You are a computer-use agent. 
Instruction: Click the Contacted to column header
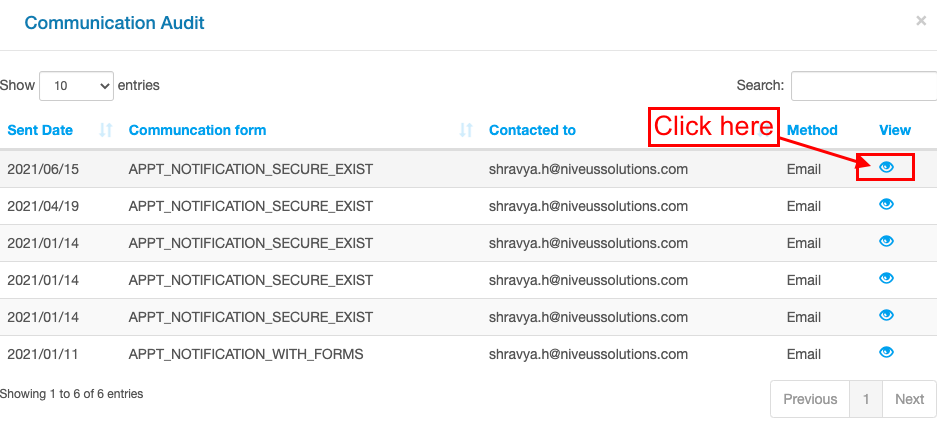[532, 130]
